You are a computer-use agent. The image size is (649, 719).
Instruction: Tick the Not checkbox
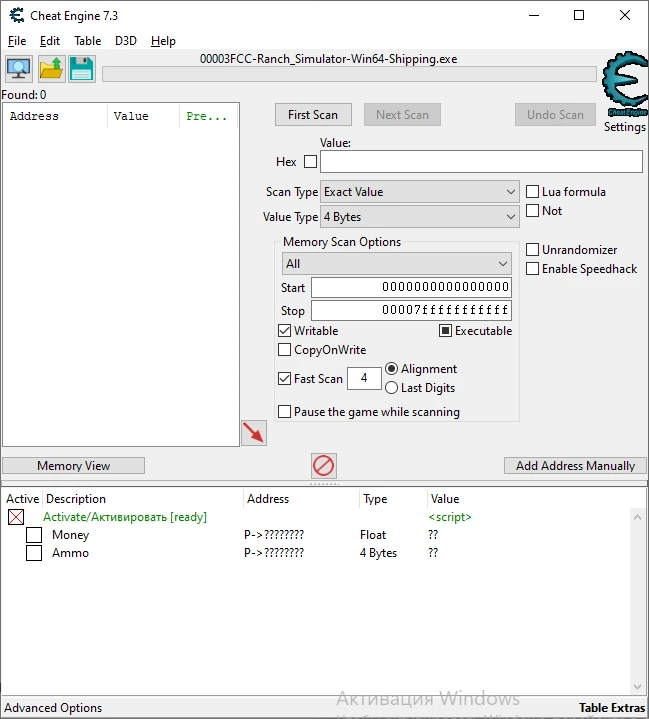[532, 210]
